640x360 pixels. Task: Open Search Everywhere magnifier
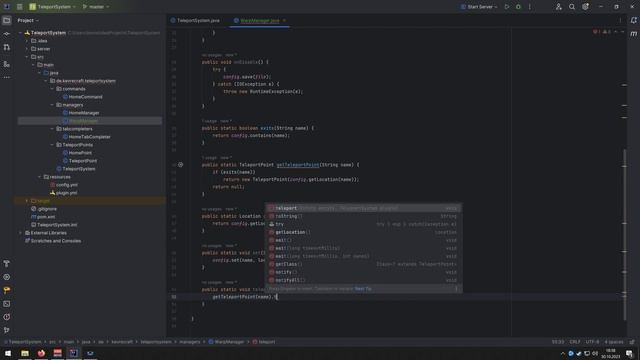[572, 7]
